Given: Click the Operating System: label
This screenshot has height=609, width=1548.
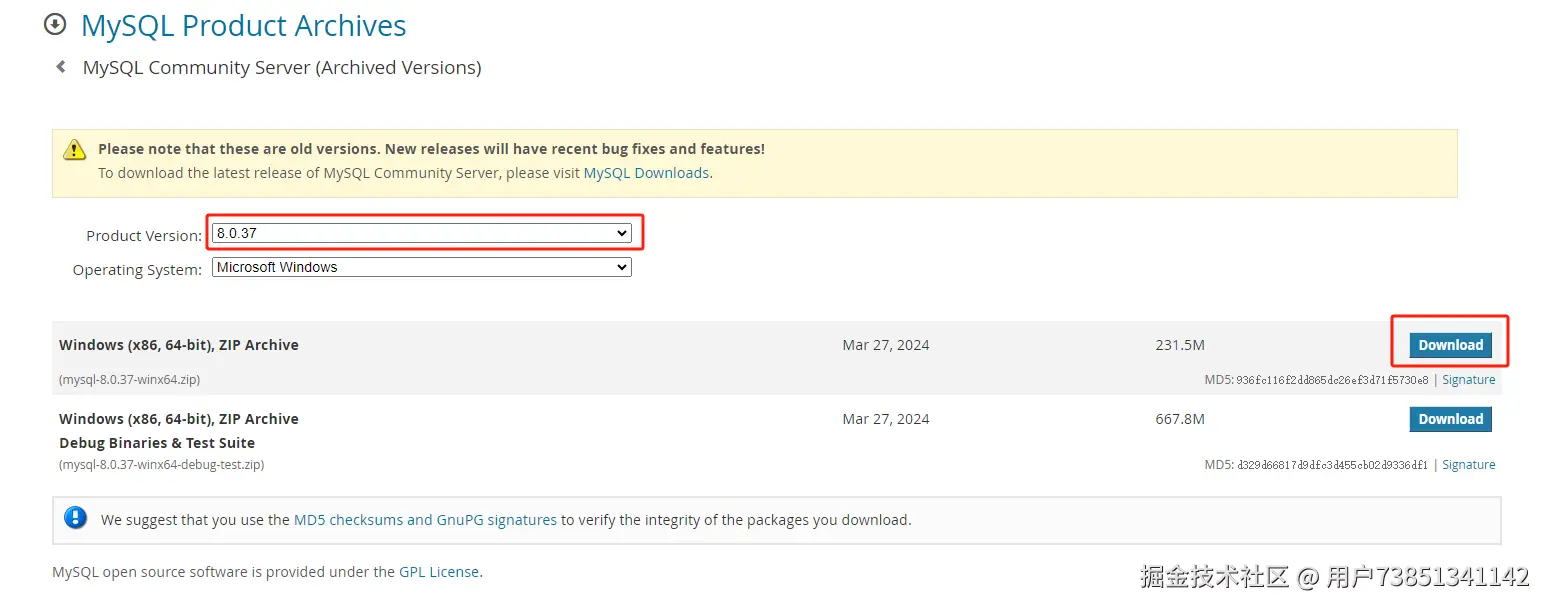Looking at the screenshot, I should (137, 270).
